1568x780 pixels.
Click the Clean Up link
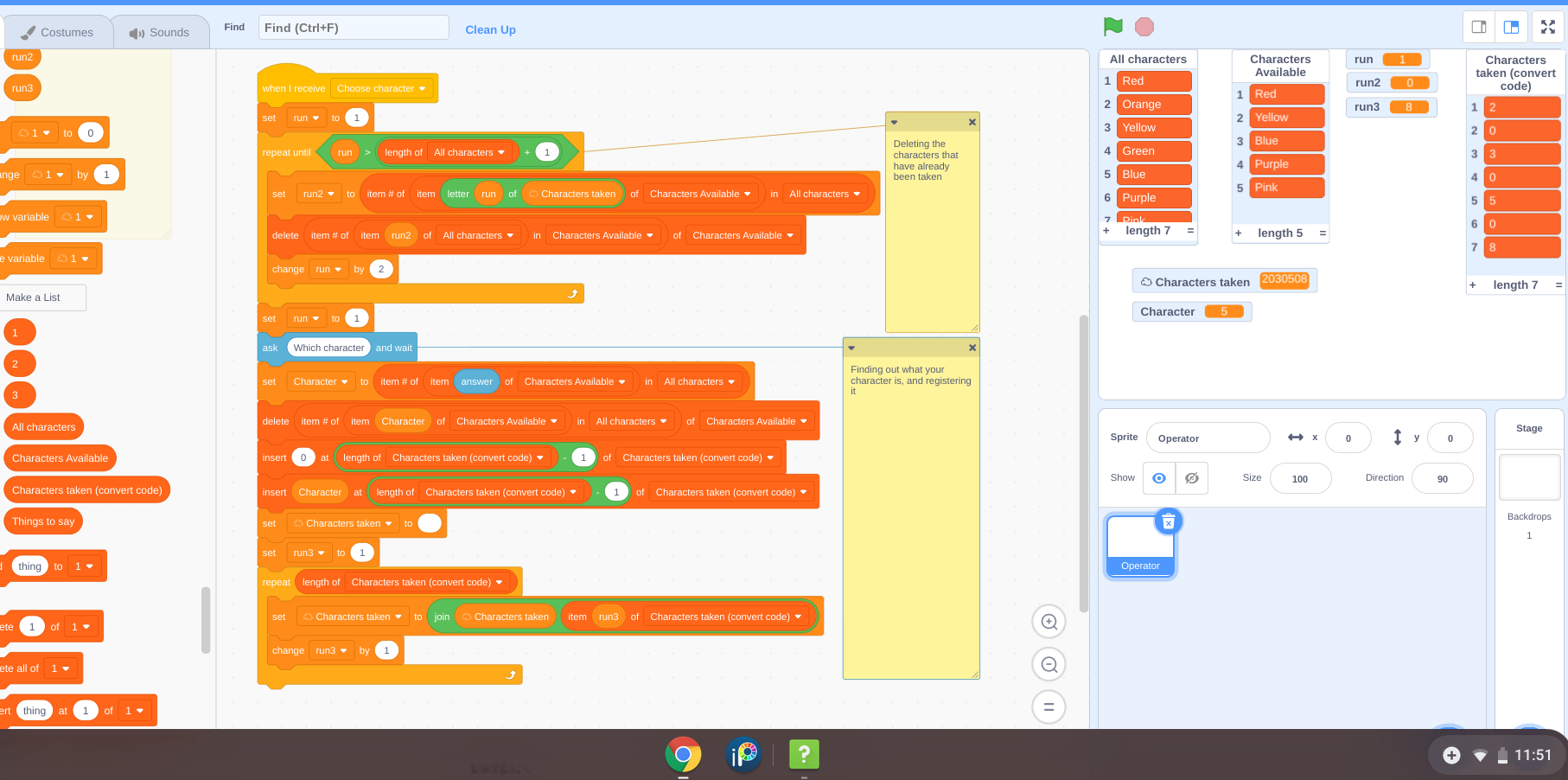[x=490, y=29]
